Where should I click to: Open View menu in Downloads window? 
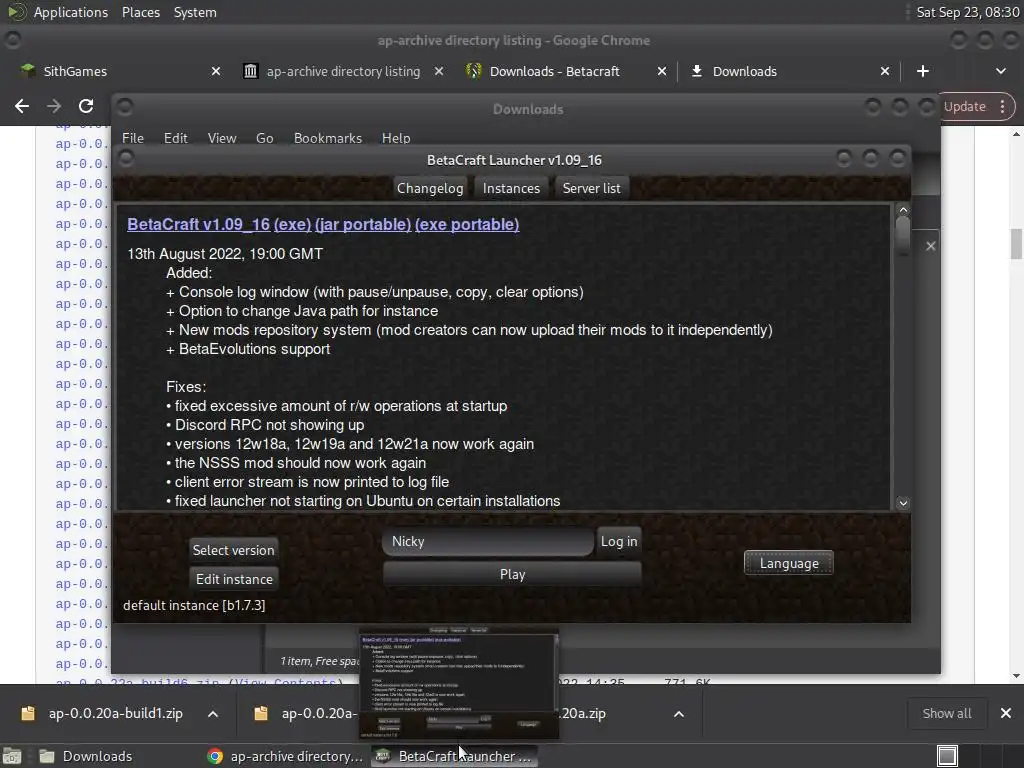click(222, 138)
